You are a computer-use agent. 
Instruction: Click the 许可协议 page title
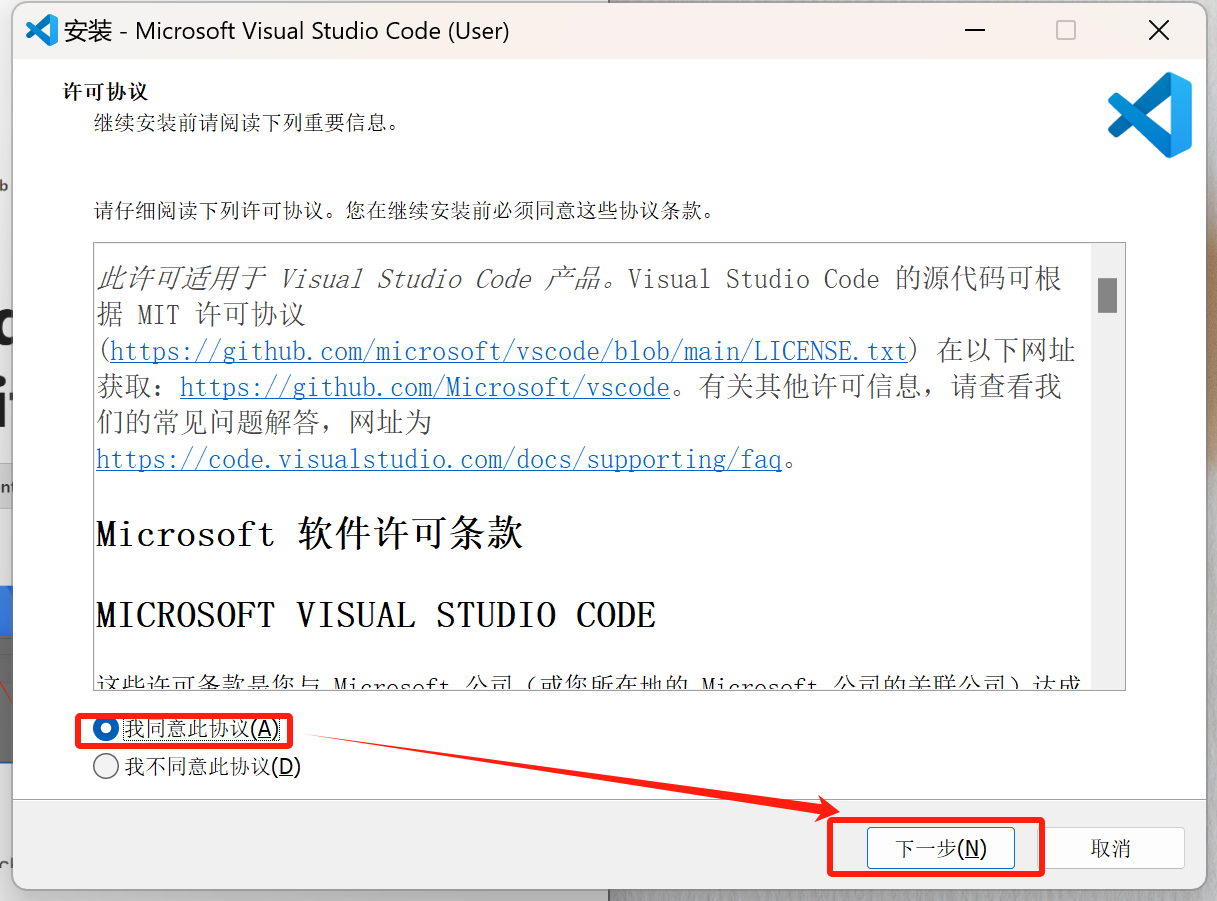pyautogui.click(x=105, y=92)
